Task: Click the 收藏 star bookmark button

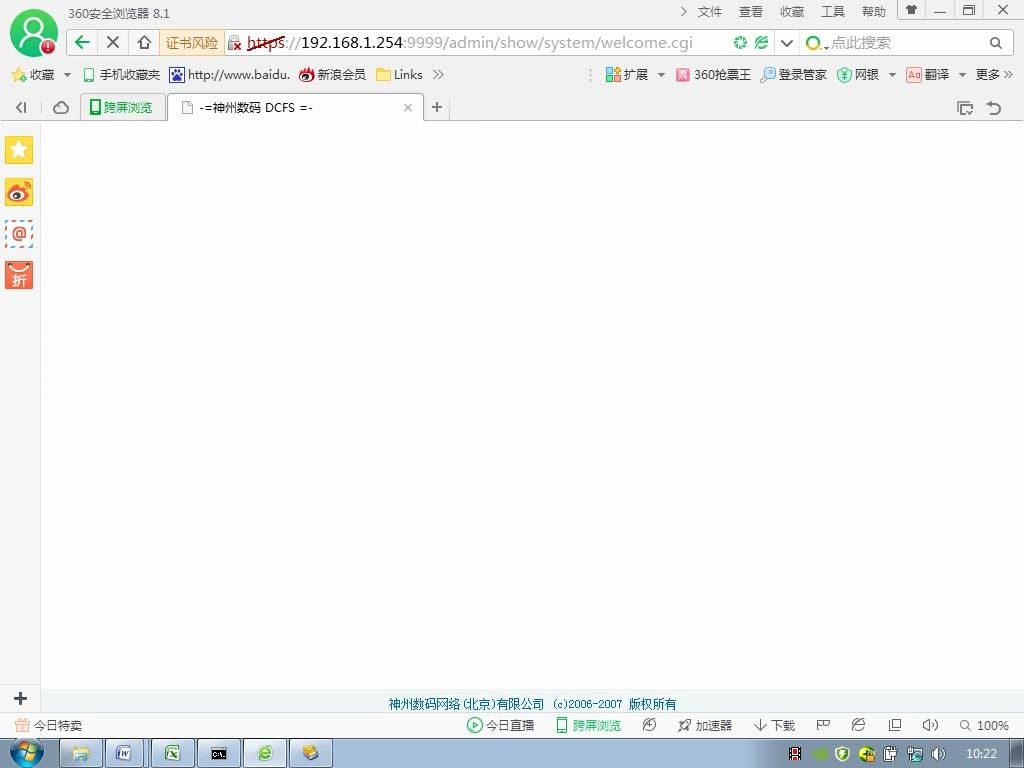Action: point(33,74)
